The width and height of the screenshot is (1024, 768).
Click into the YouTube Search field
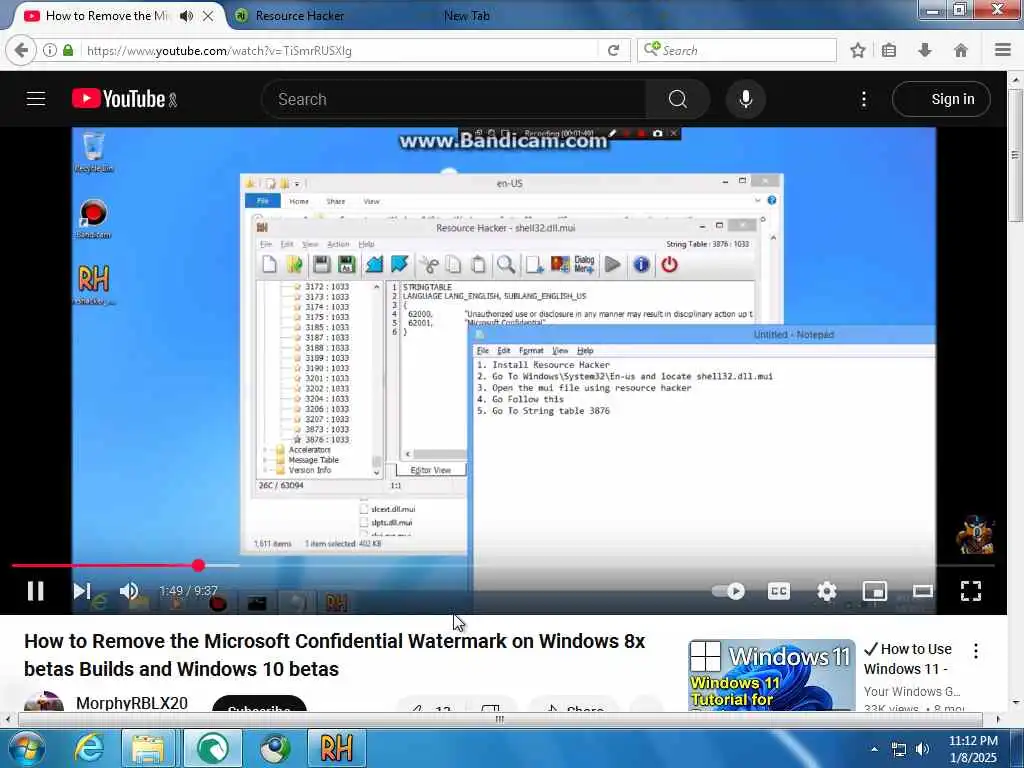click(454, 99)
